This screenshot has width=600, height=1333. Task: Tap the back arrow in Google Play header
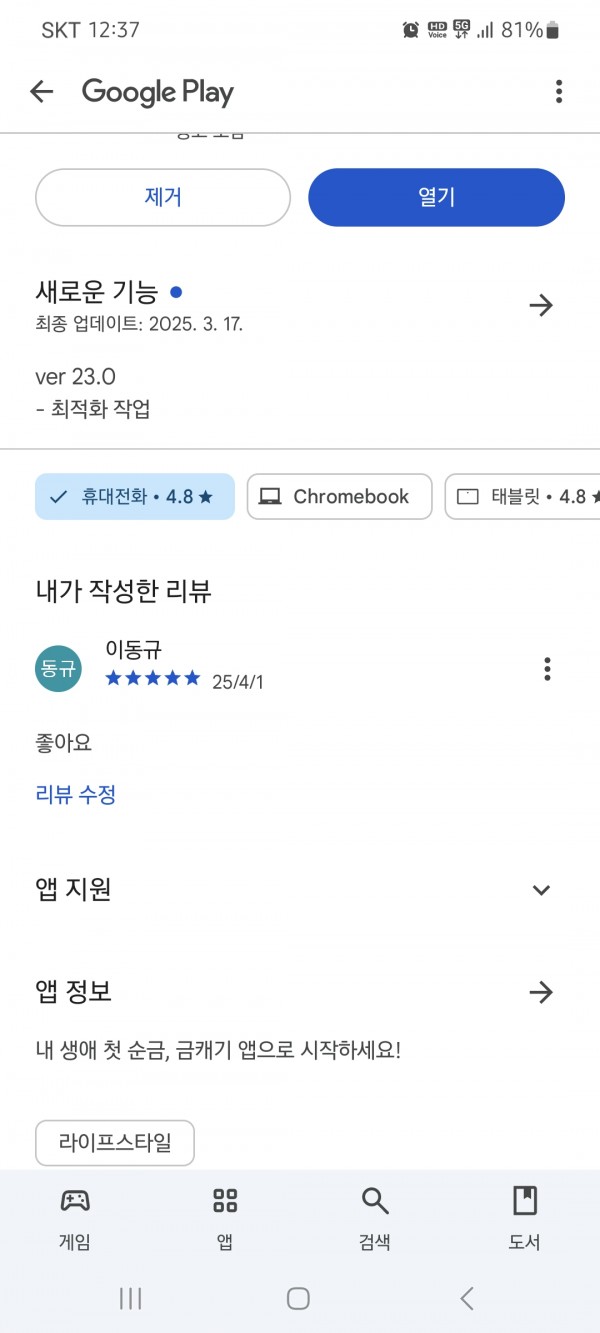(x=41, y=92)
